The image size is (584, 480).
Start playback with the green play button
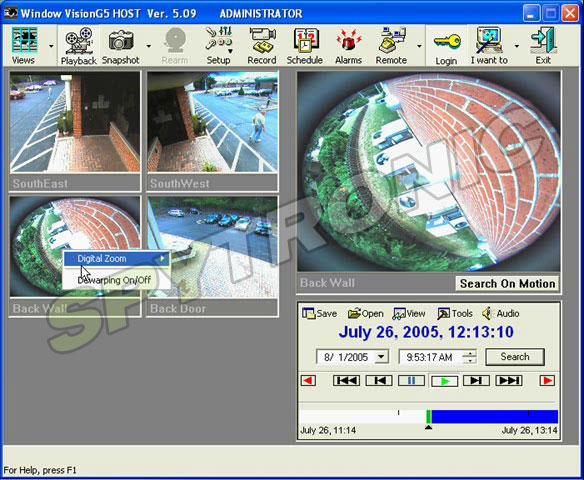point(444,381)
